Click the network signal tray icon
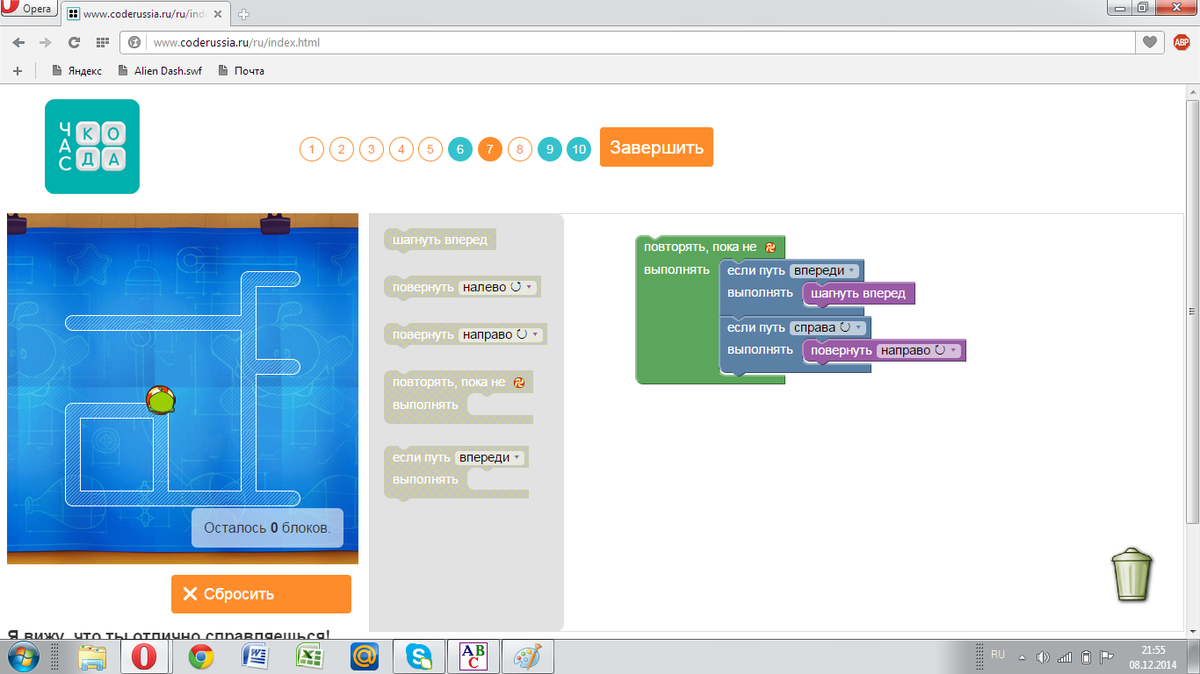This screenshot has height=674, width=1200. tap(1064, 658)
